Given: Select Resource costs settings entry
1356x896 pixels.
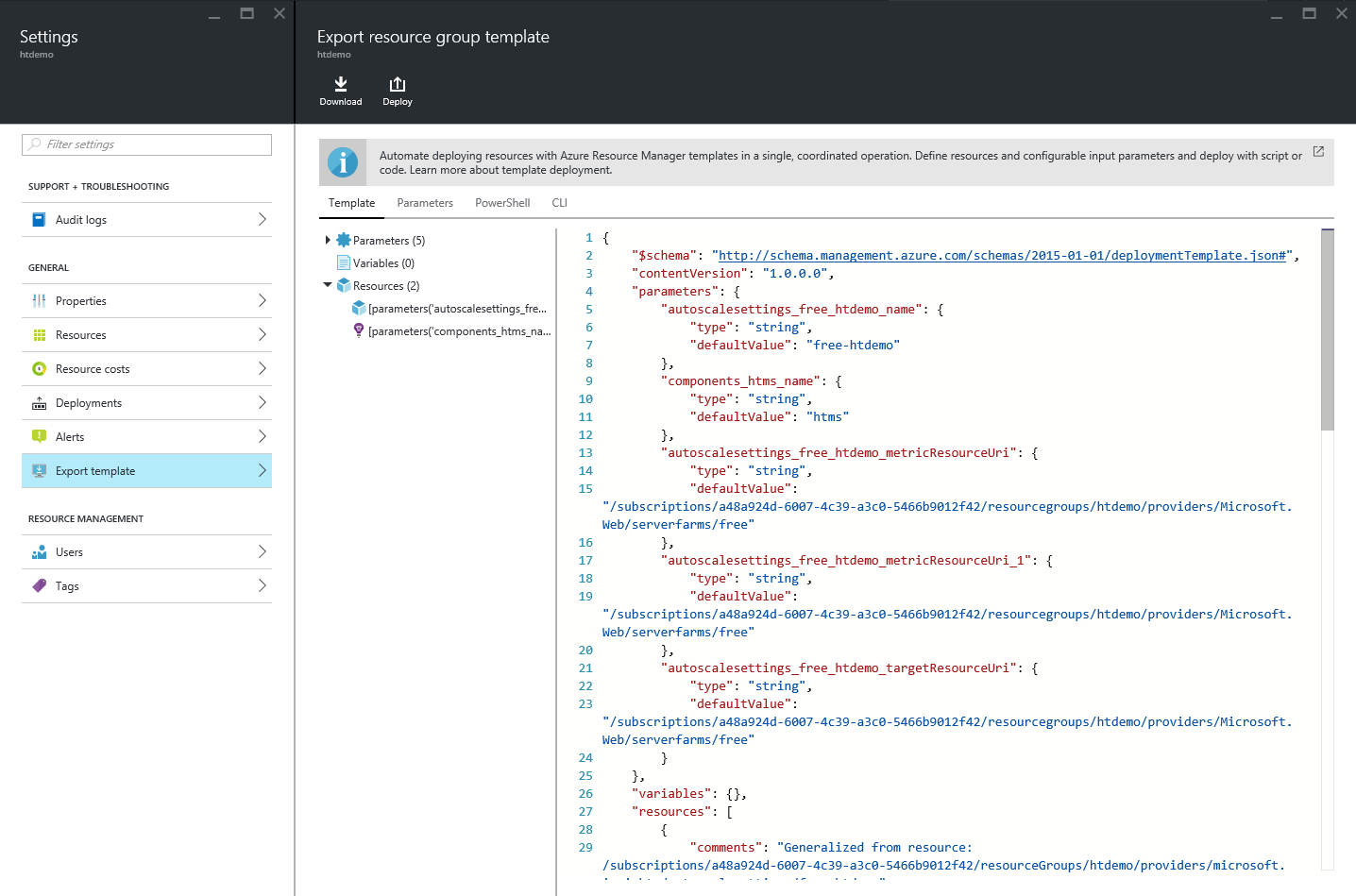Looking at the screenshot, I should point(146,369).
